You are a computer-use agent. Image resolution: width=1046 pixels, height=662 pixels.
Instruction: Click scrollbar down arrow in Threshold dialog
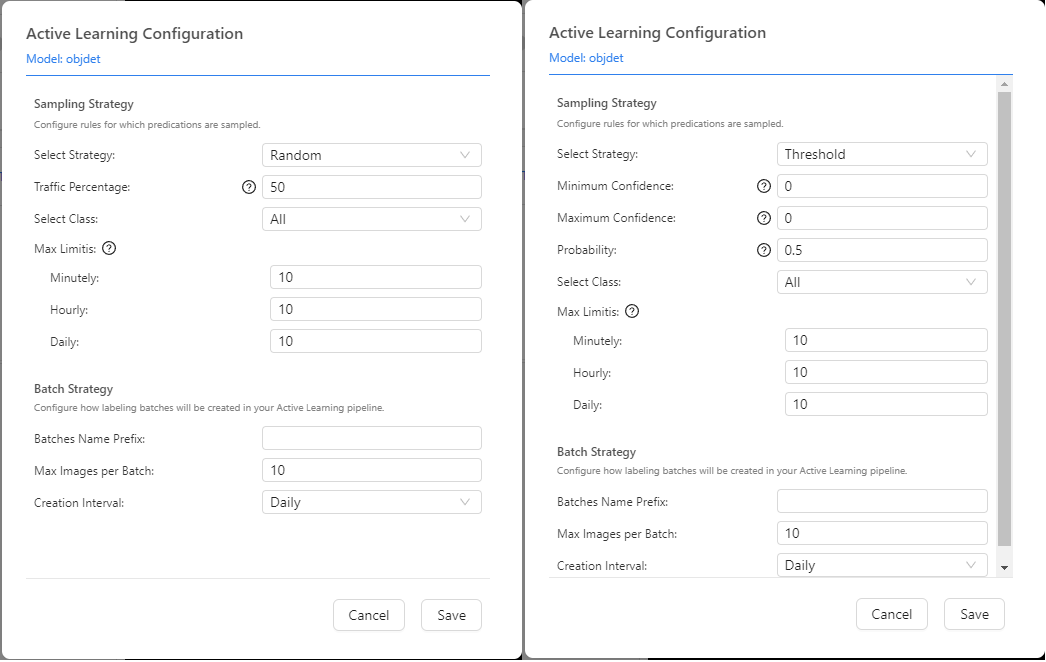pyautogui.click(x=1005, y=568)
